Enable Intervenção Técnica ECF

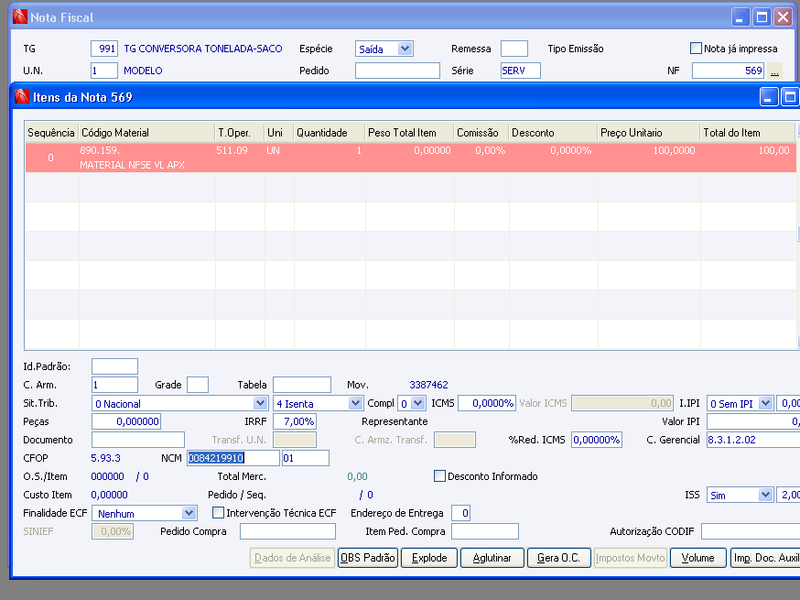pyautogui.click(x=217, y=512)
